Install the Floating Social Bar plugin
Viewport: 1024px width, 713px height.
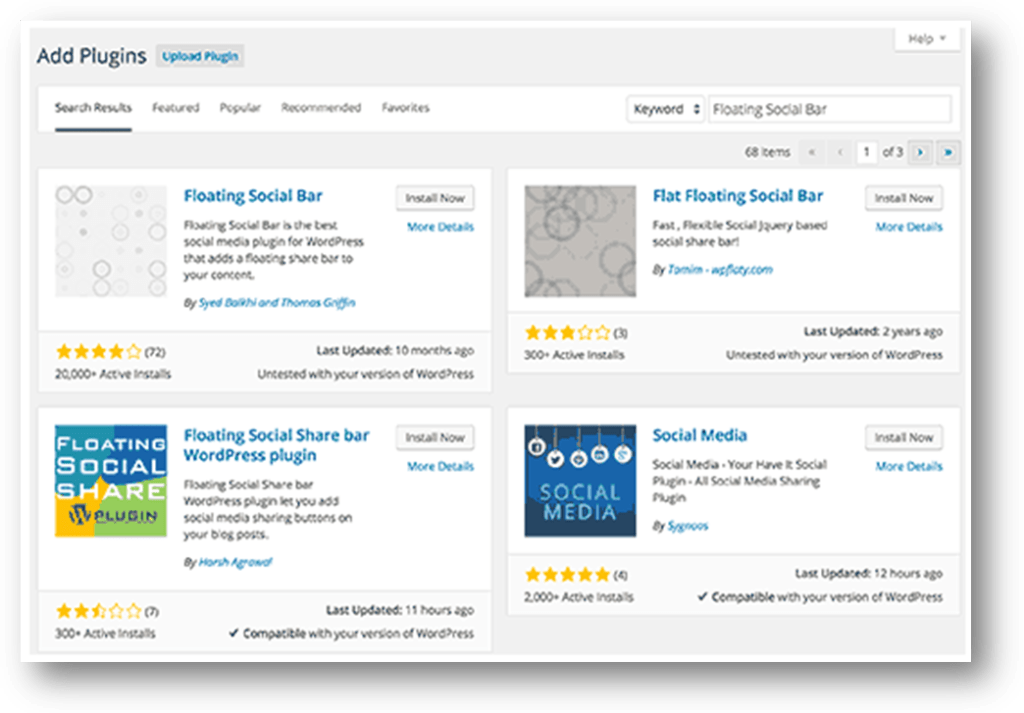click(x=435, y=198)
